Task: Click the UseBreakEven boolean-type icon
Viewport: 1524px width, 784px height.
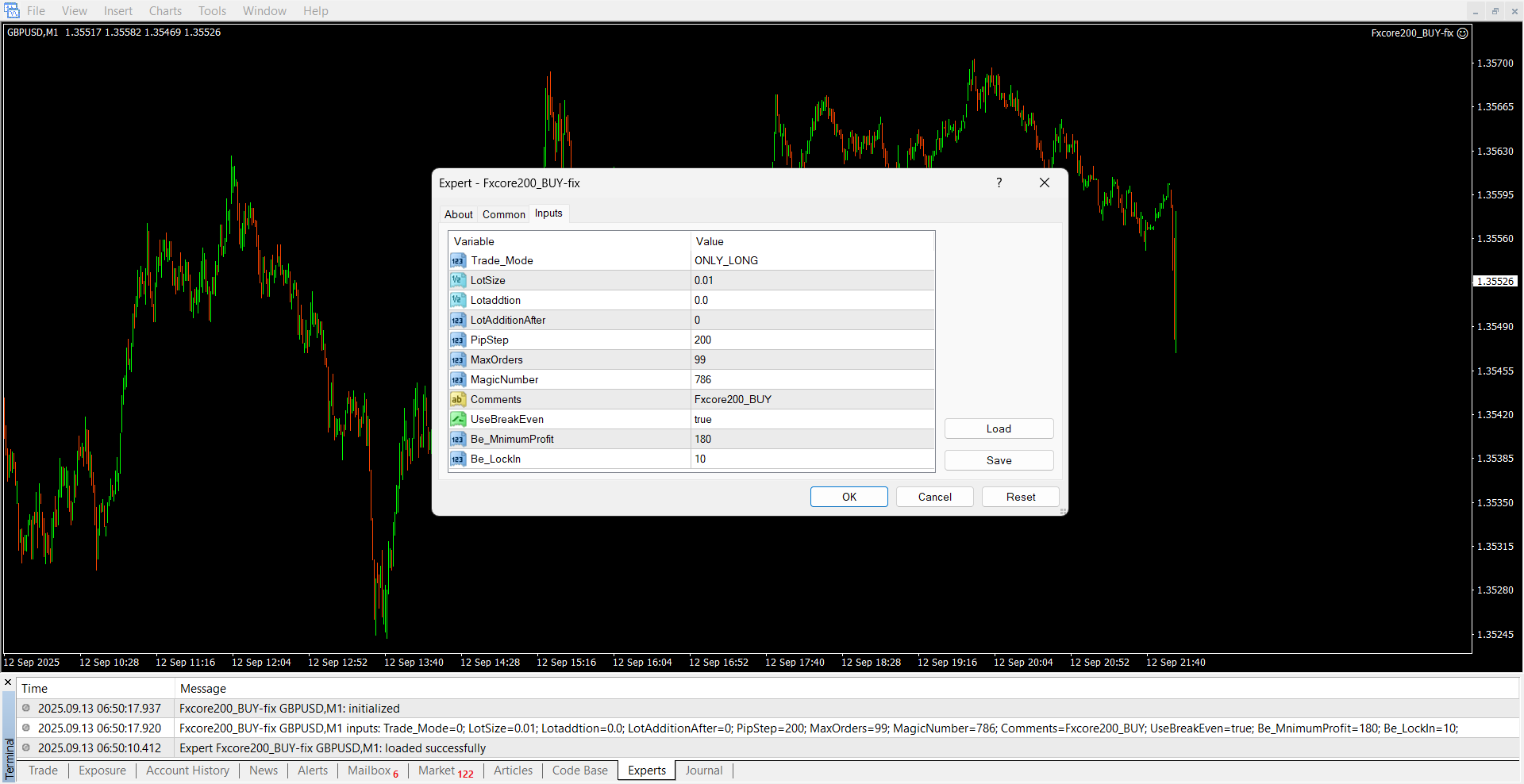Action: click(x=458, y=420)
